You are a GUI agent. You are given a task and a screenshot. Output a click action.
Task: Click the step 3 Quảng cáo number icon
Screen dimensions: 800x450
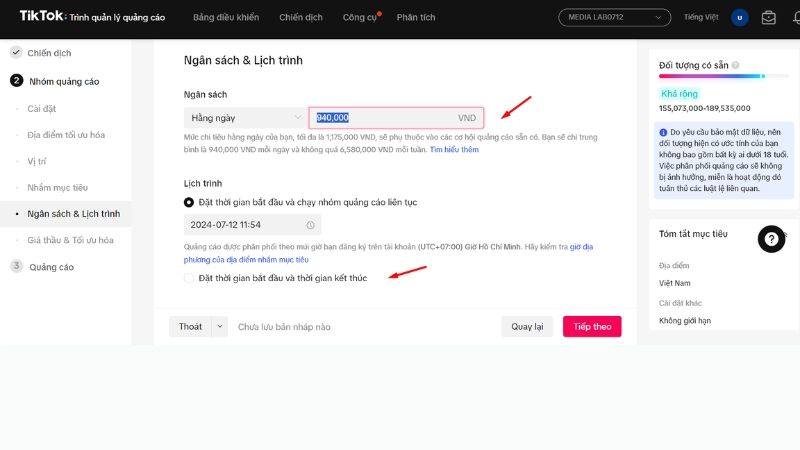16,266
